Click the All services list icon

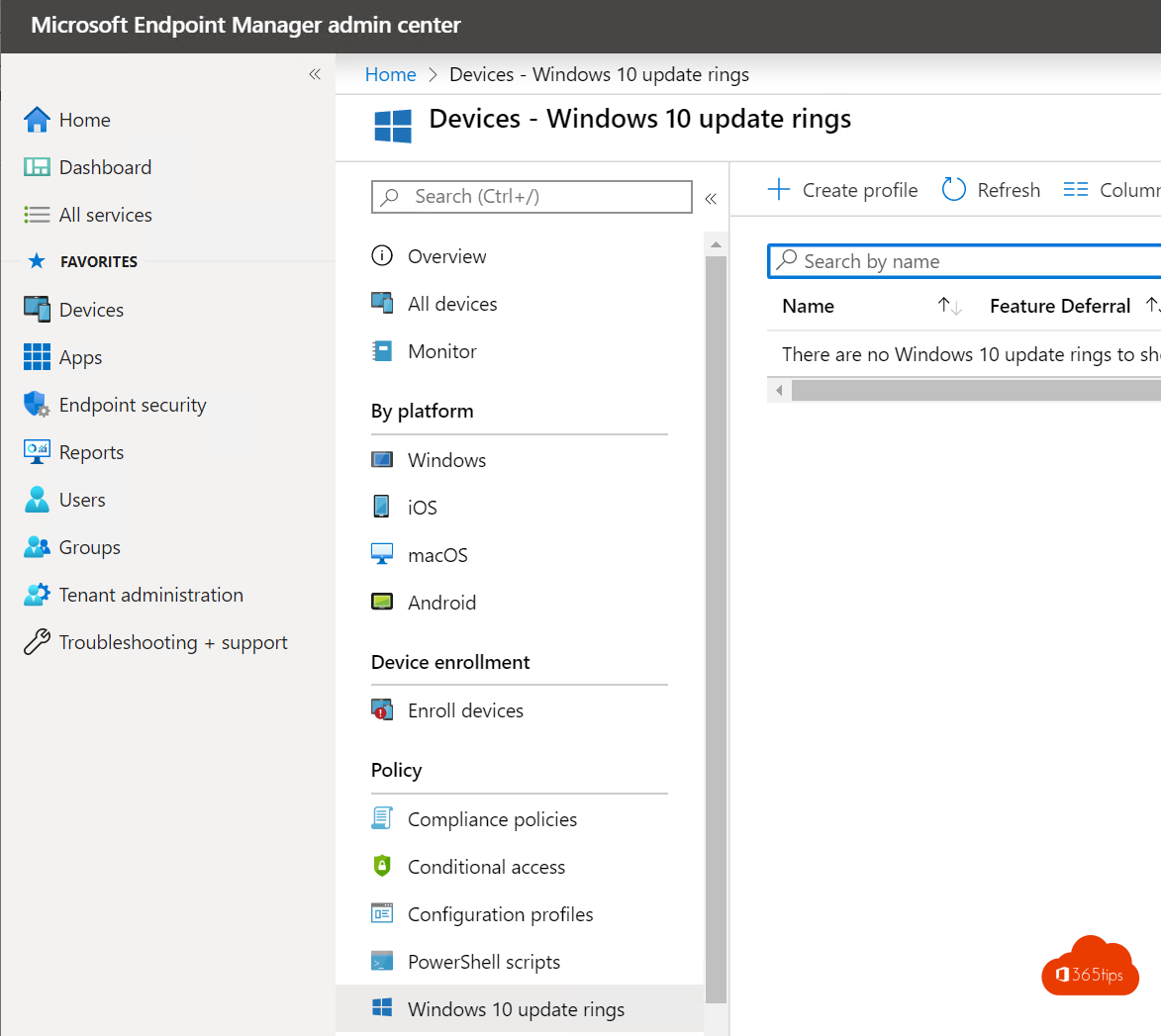coord(37,215)
